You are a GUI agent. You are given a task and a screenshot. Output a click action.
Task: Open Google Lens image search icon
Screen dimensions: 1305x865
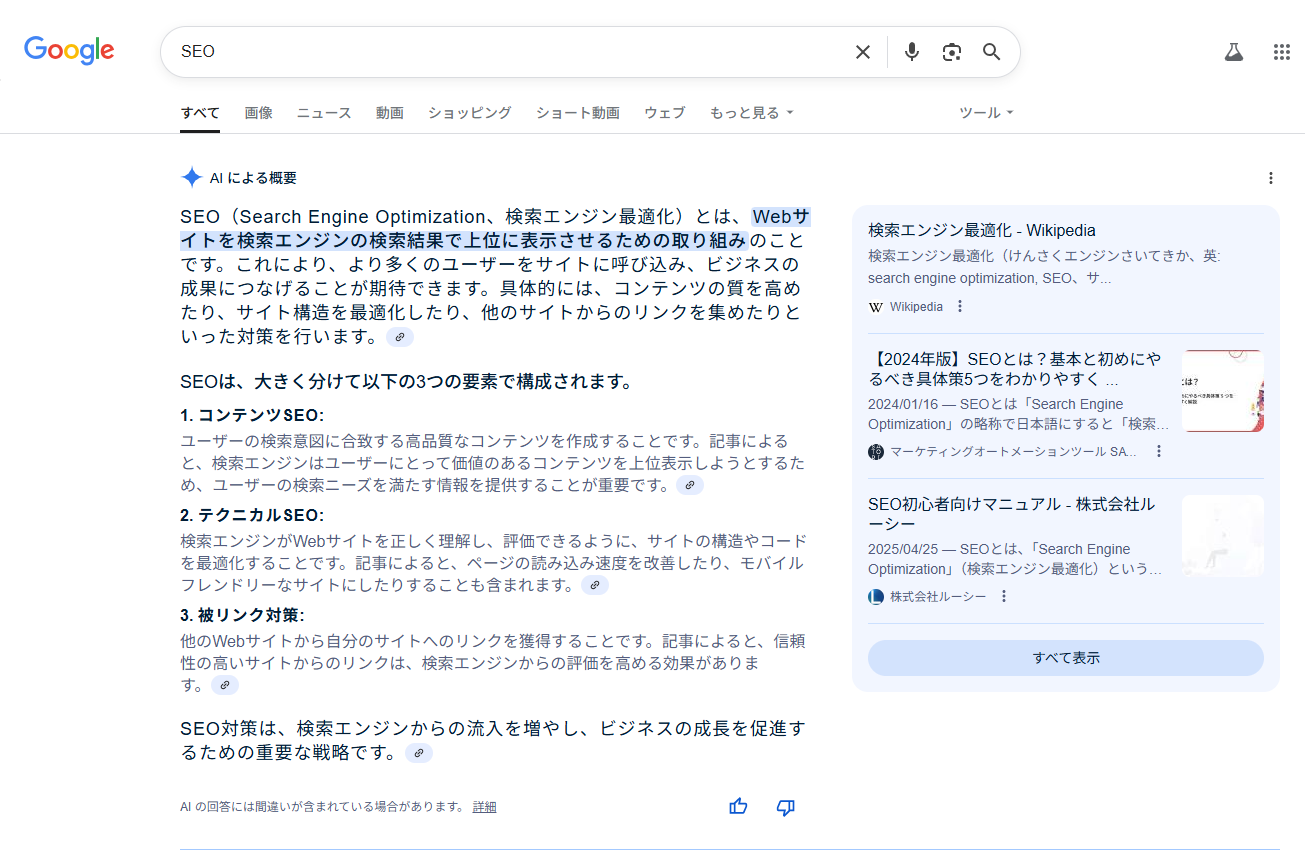tap(952, 52)
